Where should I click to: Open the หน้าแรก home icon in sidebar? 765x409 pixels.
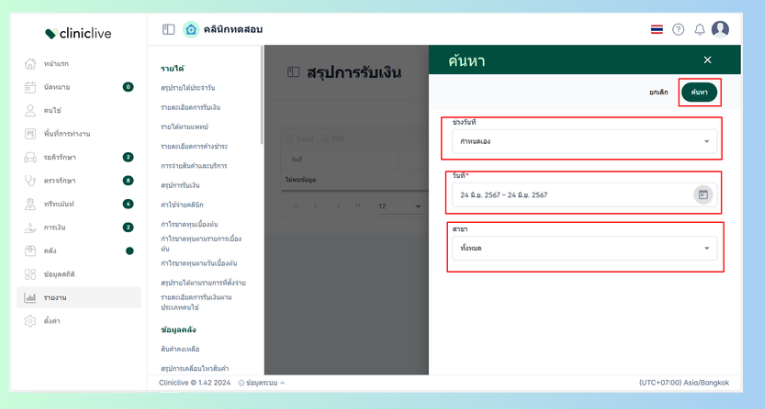[x=30, y=63]
